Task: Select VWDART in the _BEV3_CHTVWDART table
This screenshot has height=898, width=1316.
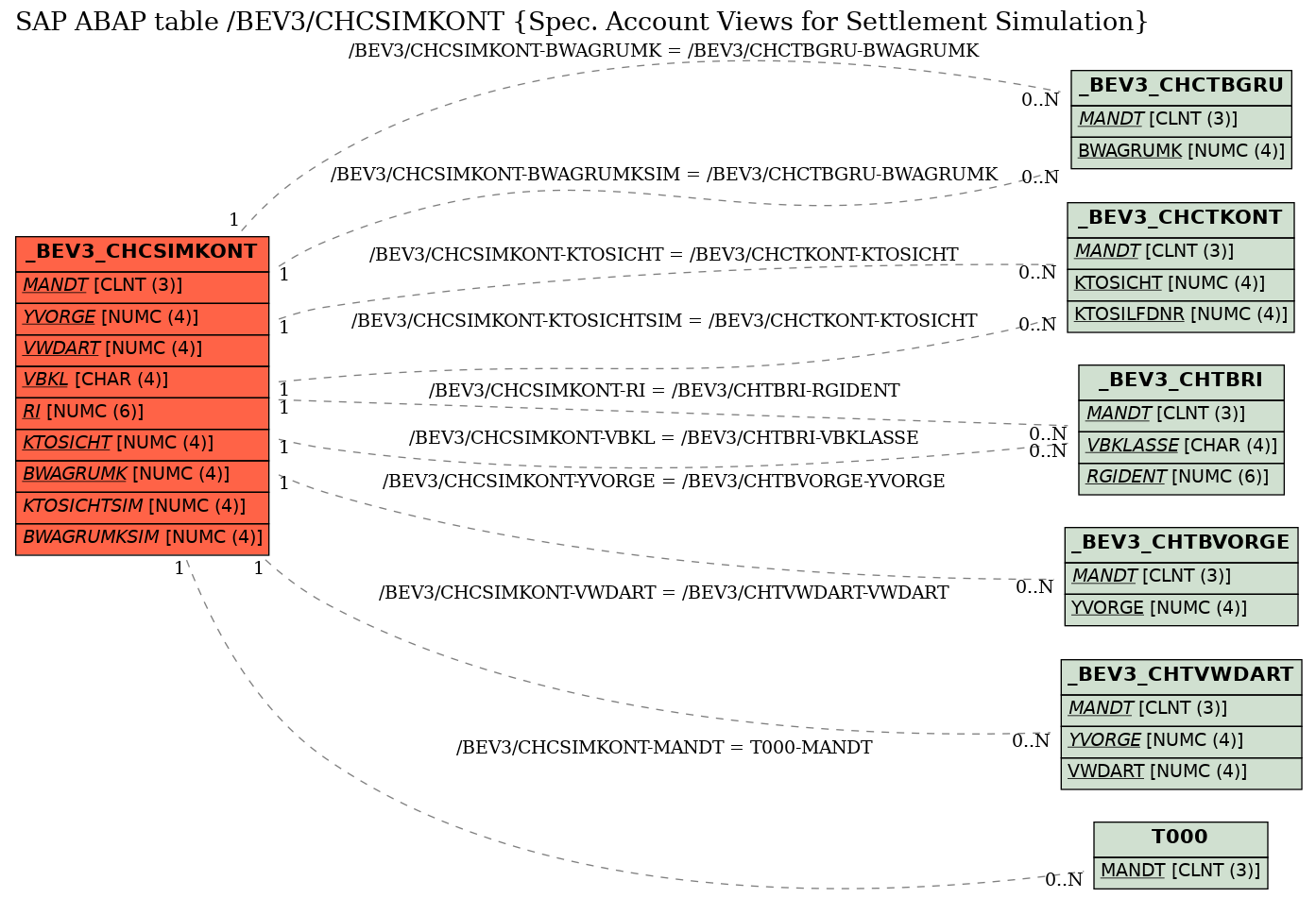Action: tap(1181, 771)
